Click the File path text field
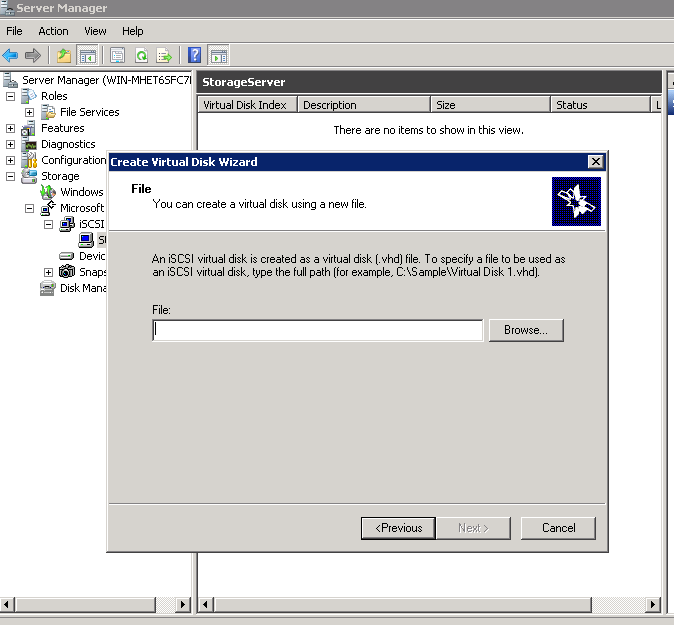This screenshot has width=674, height=625. click(318, 330)
